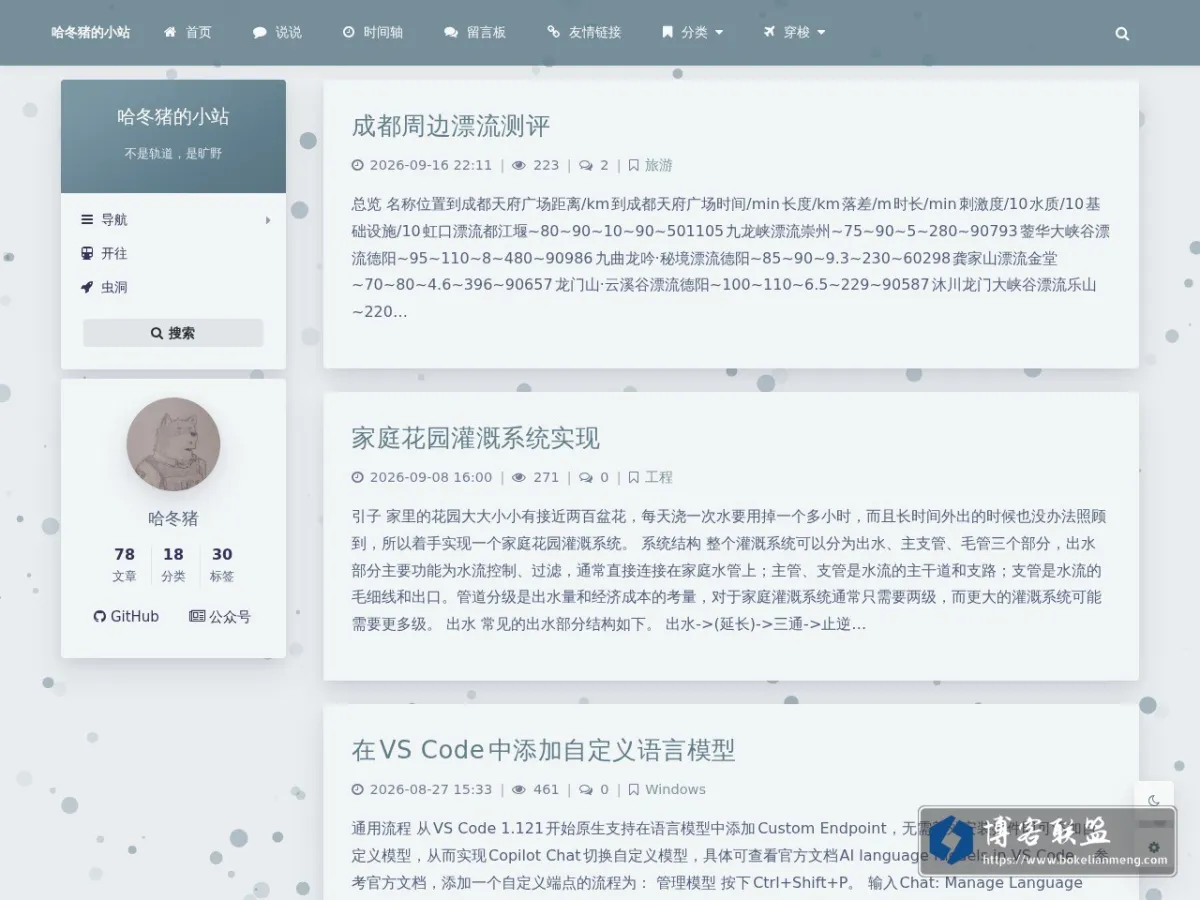Expand the sidebar 导航 menu arrow
Screen dimensions: 1200x900
click(268, 220)
